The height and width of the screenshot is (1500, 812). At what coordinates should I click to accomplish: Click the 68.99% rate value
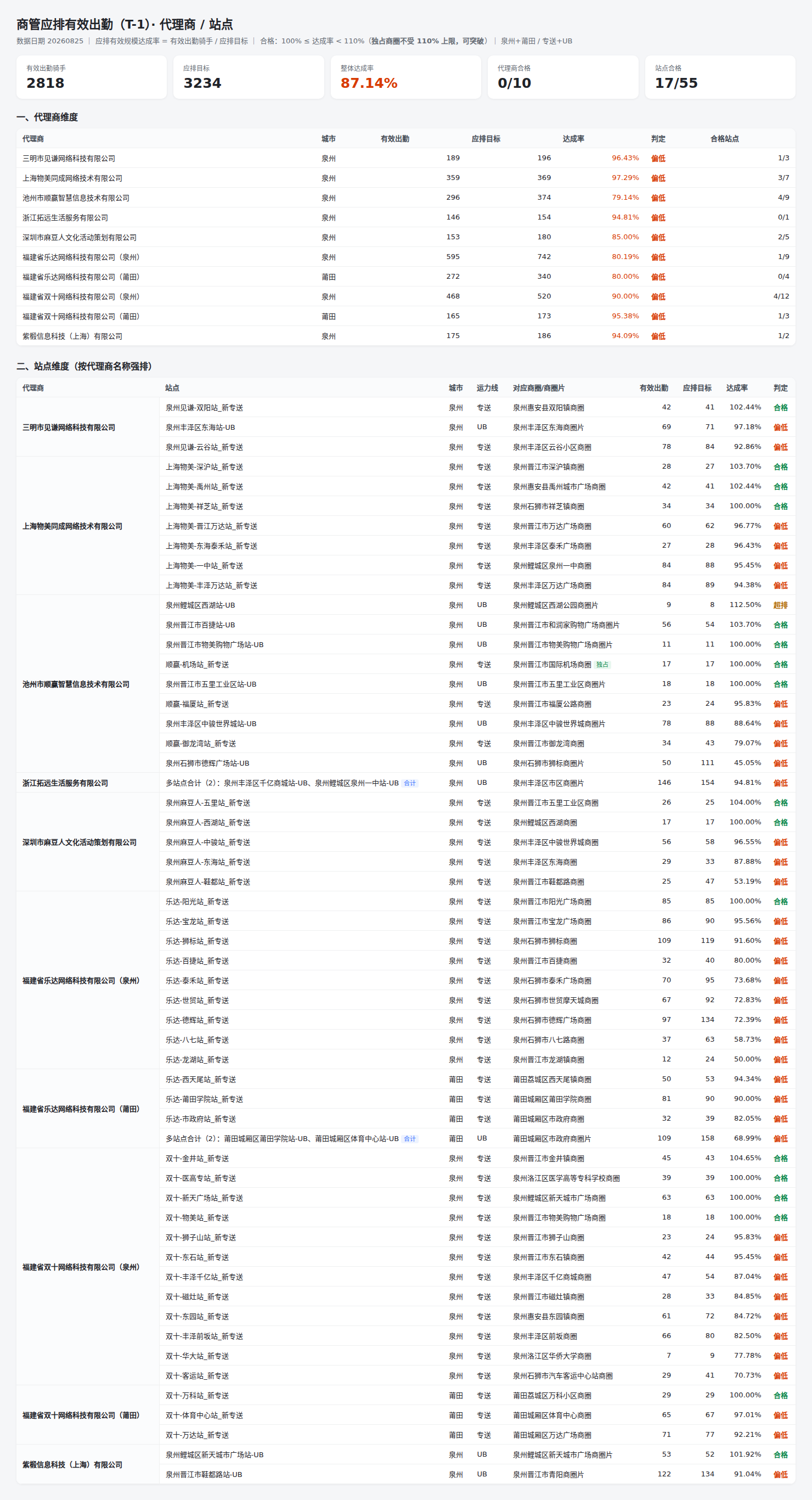coord(747,1138)
